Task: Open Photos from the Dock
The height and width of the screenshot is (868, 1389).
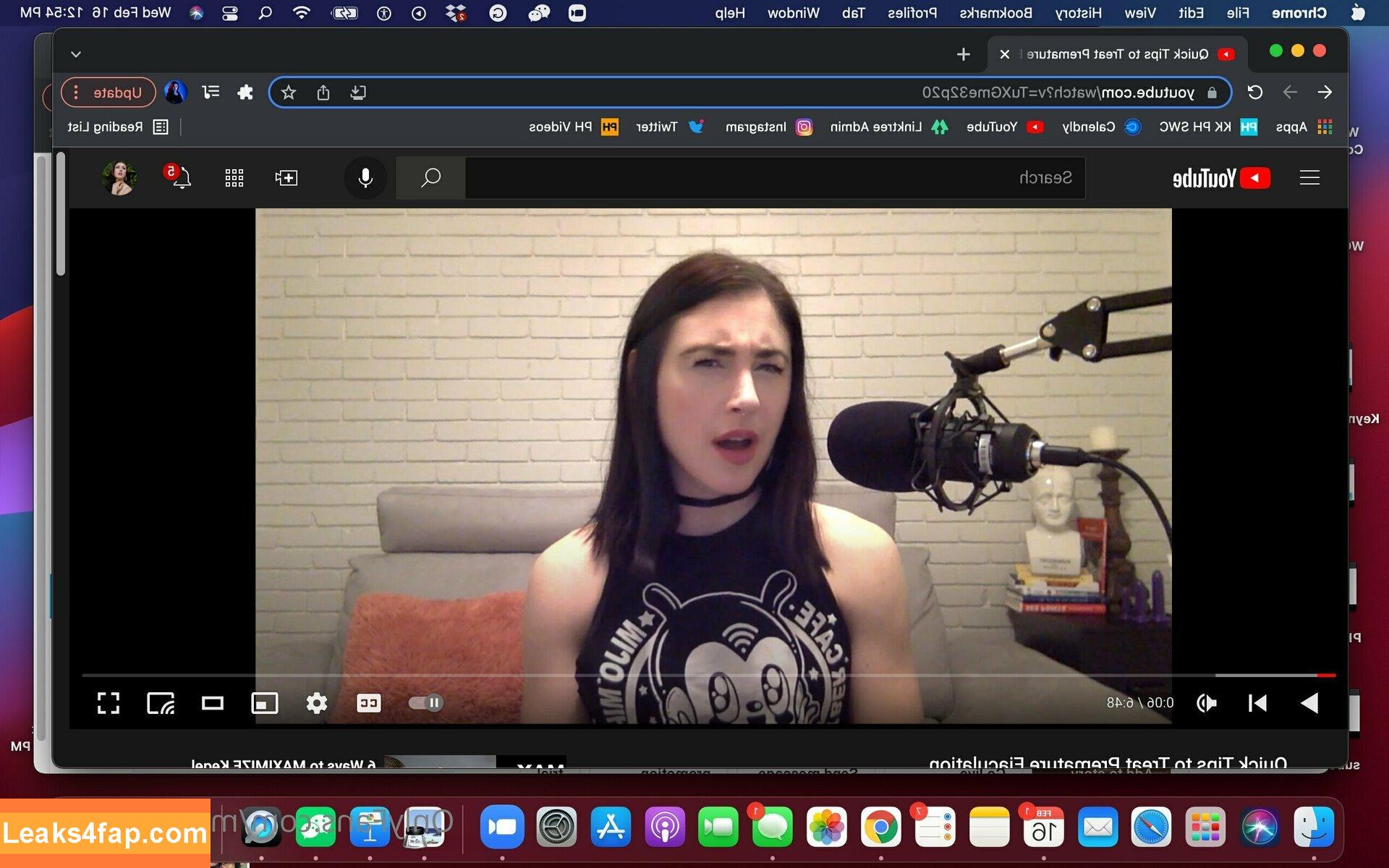Action: (827, 827)
